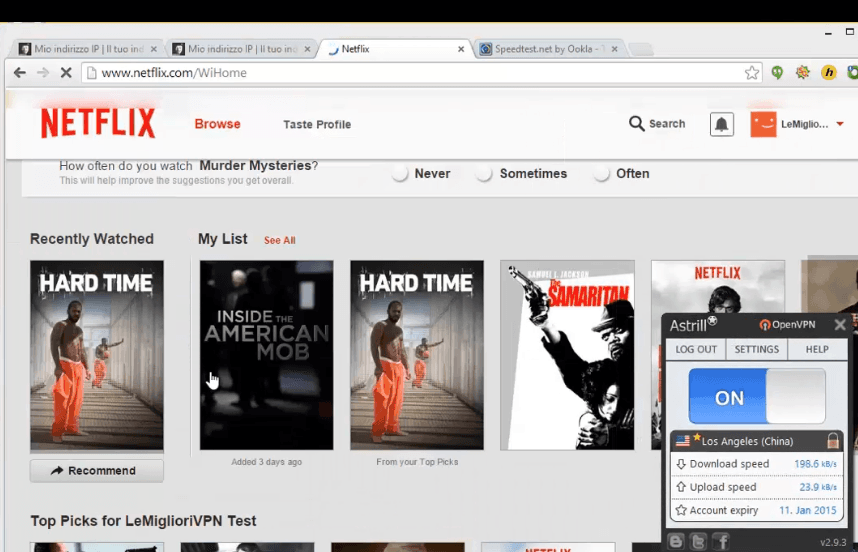Select the Sometimes radio button

coord(484,173)
